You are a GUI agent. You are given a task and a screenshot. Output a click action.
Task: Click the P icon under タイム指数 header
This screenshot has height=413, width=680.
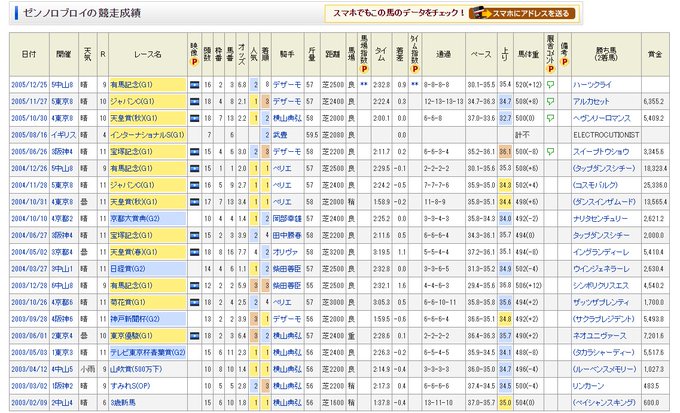click(415, 69)
